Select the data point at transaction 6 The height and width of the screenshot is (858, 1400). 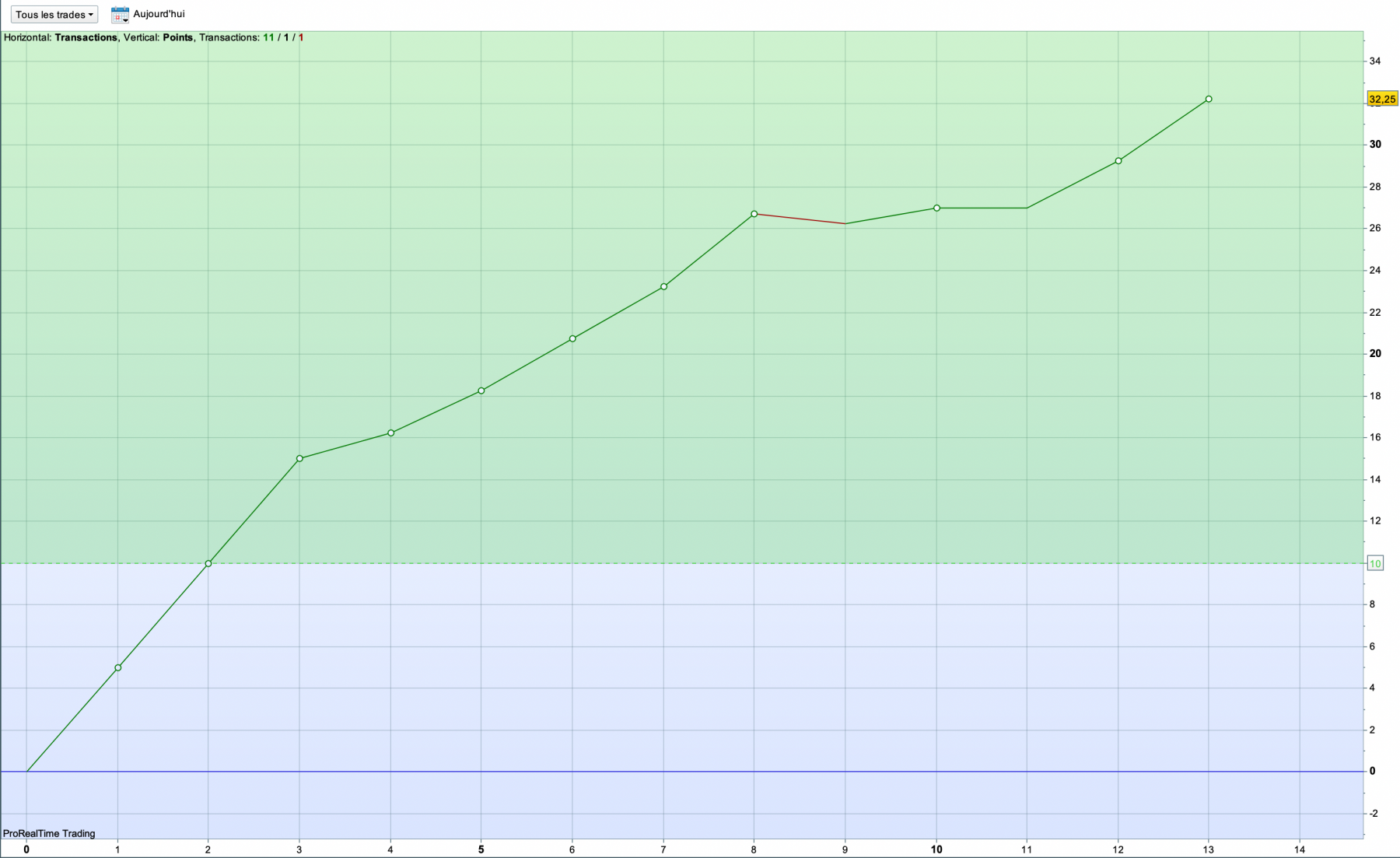572,339
